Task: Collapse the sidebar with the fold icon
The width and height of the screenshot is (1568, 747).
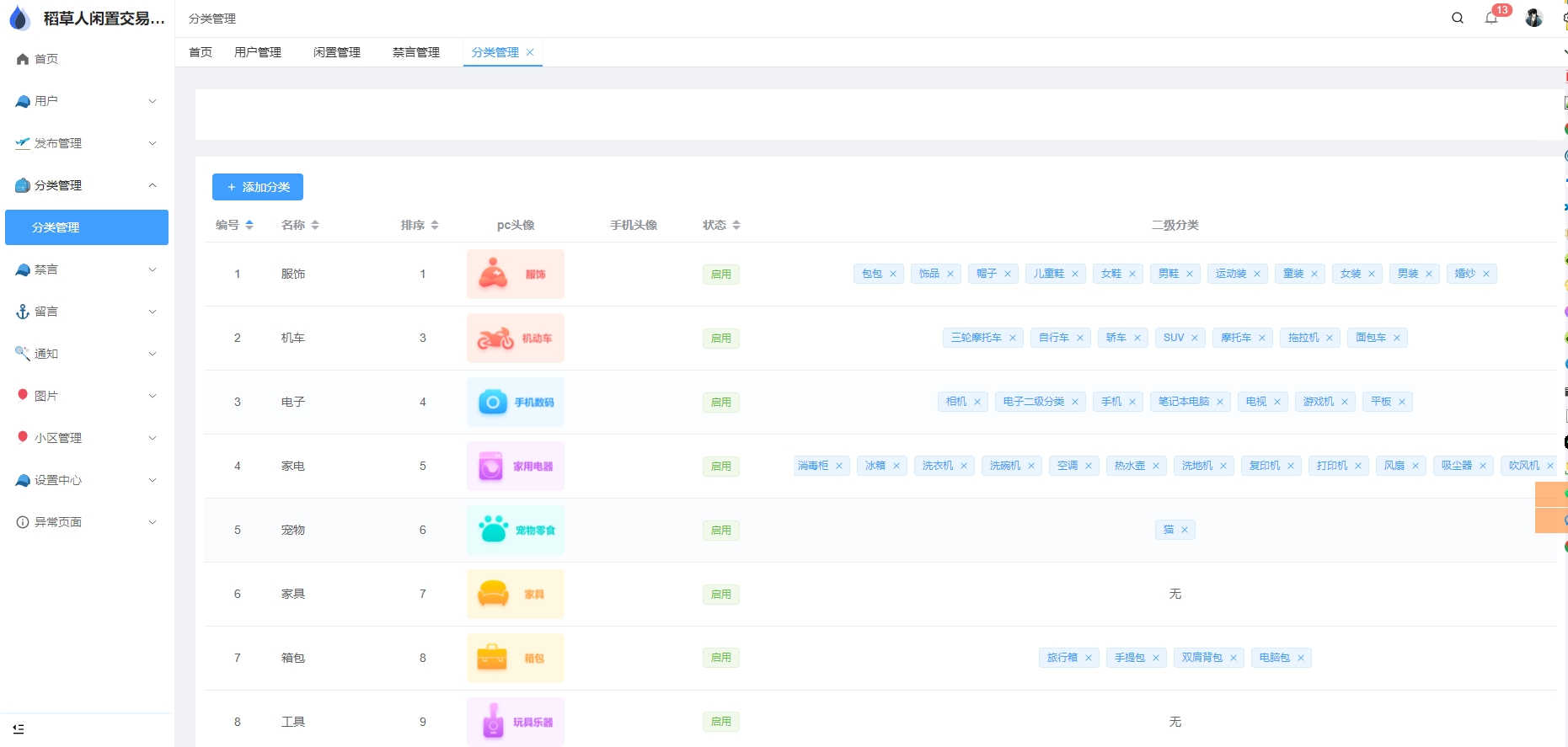Action: (x=19, y=728)
